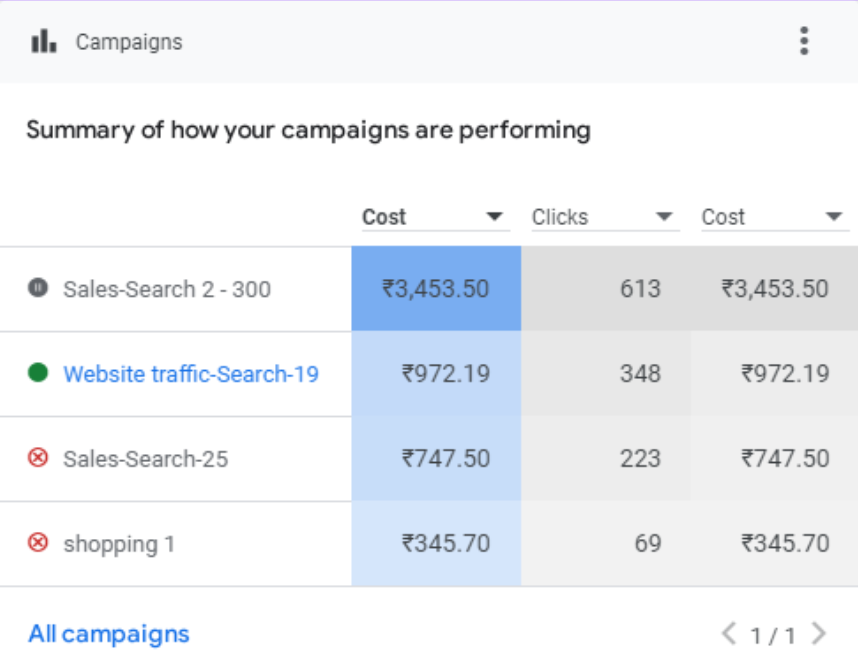Click the Campaigns bar chart icon

(x=44, y=41)
